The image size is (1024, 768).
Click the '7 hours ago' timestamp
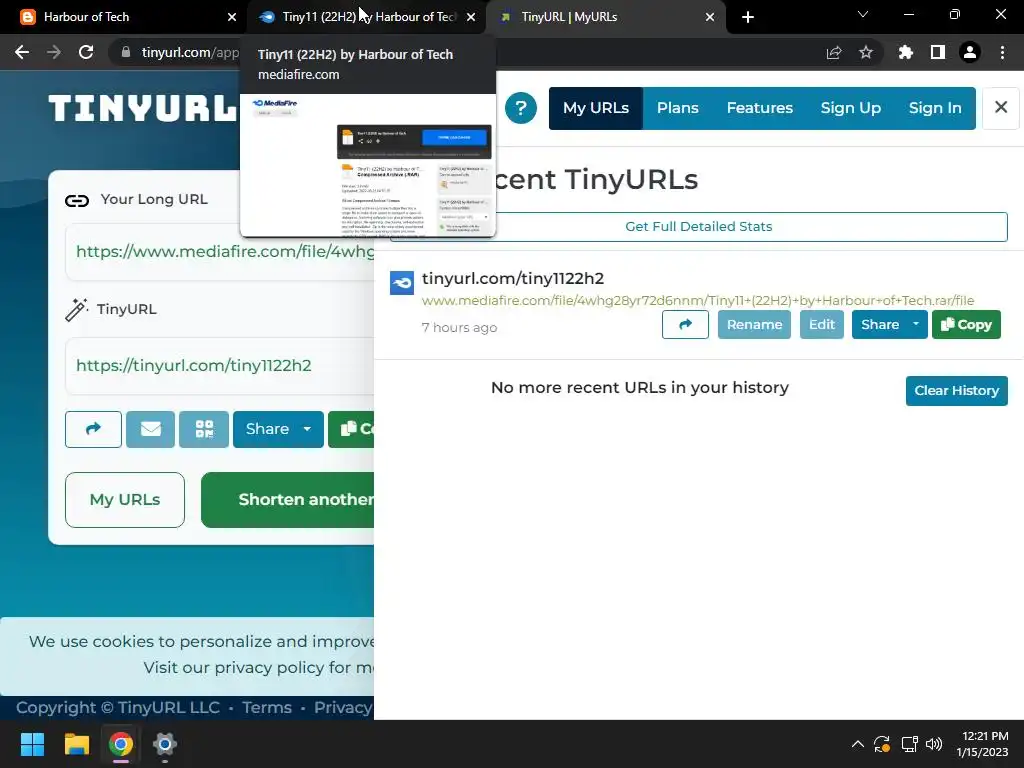459,328
